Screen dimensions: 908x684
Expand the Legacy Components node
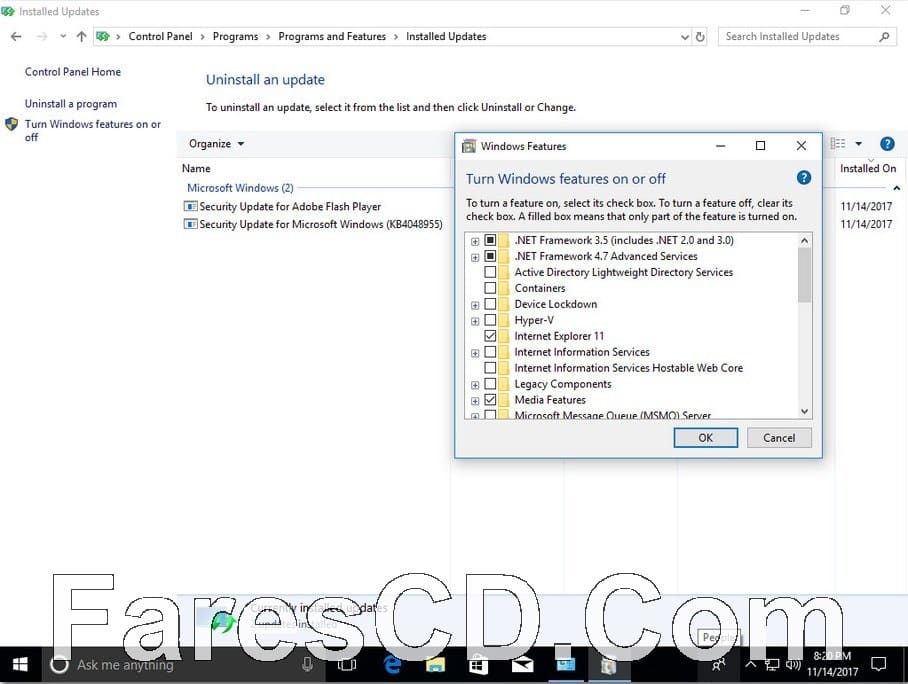475,385
